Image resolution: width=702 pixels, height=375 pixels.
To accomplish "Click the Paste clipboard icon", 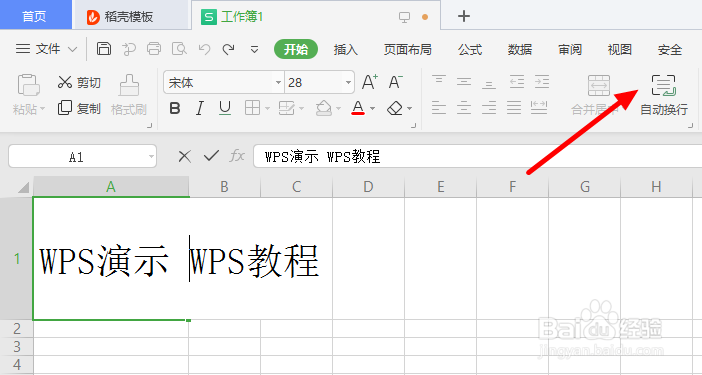I will click(x=29, y=85).
